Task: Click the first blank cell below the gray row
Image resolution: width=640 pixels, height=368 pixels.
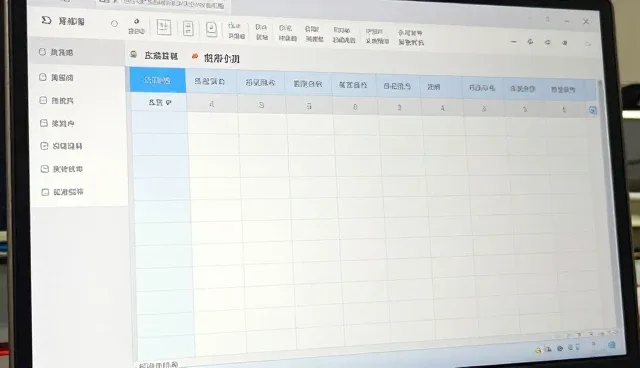Action: coord(160,122)
